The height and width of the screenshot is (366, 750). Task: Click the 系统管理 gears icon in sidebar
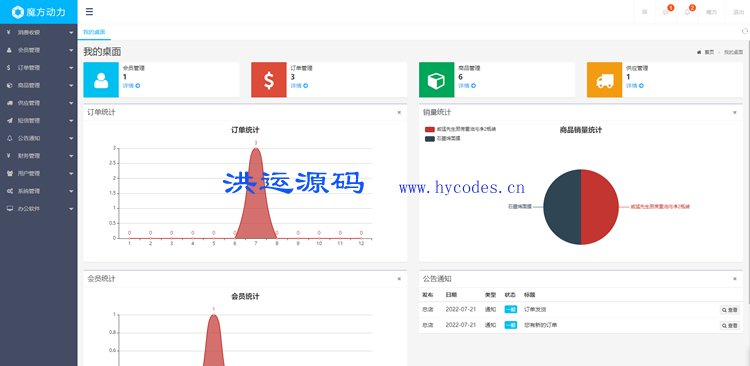10,191
